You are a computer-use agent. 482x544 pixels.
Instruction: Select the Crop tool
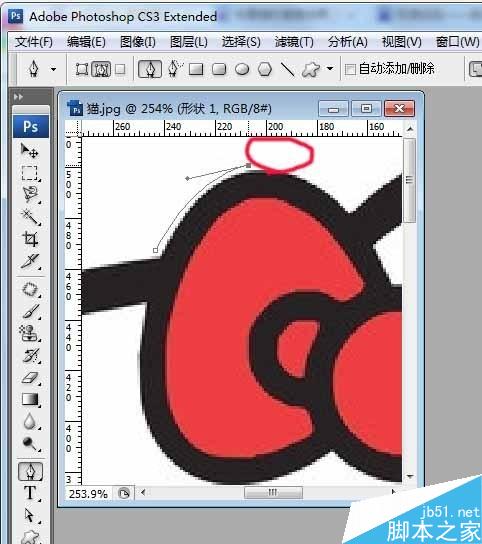(30, 239)
